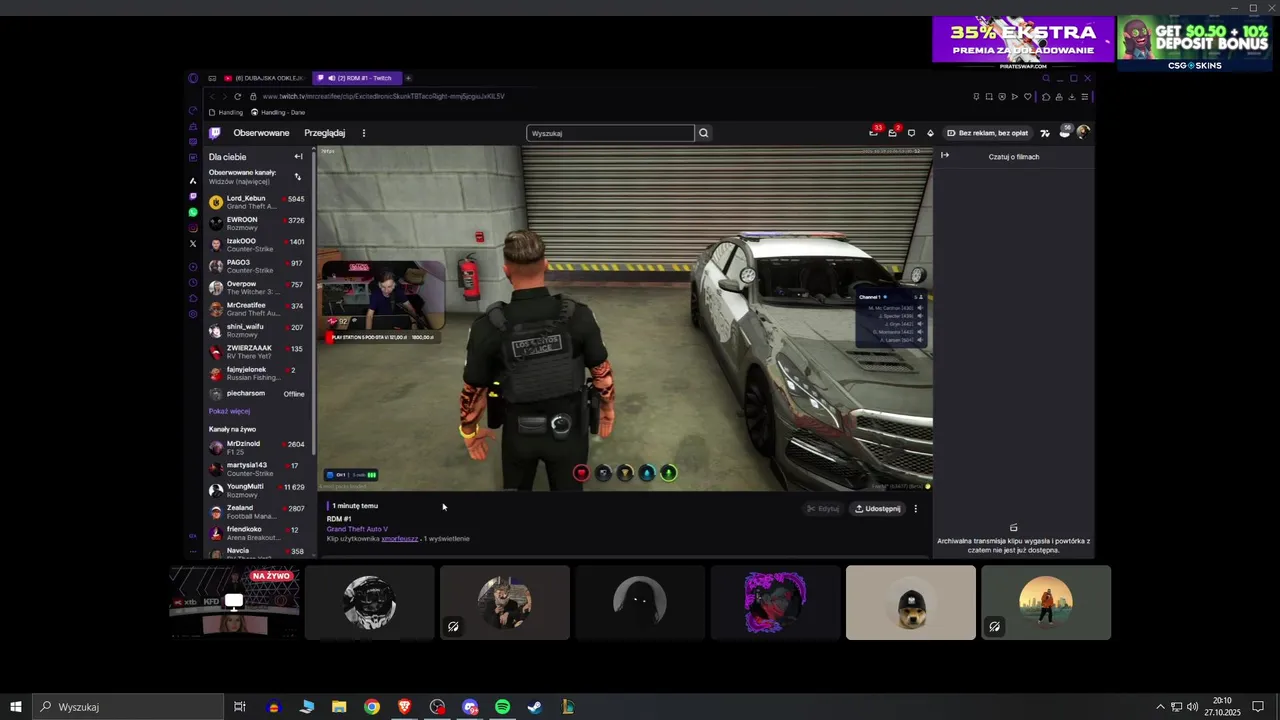Open the Windows Start menu
1280x720 pixels.
tap(16, 707)
